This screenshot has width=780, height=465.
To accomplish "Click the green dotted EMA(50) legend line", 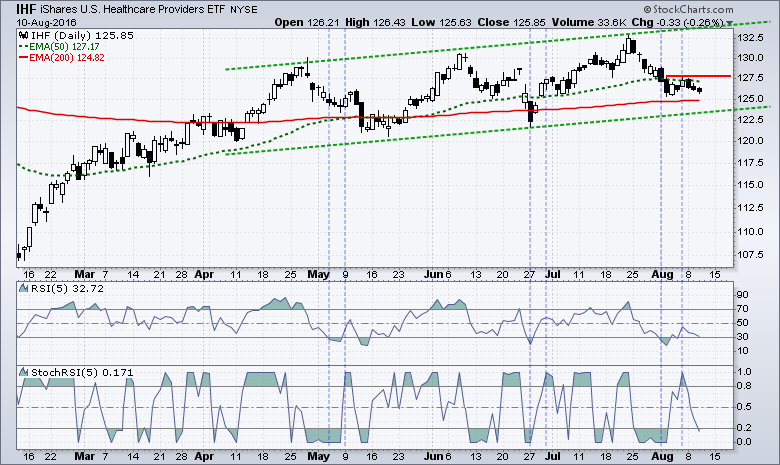I will [x=23, y=46].
